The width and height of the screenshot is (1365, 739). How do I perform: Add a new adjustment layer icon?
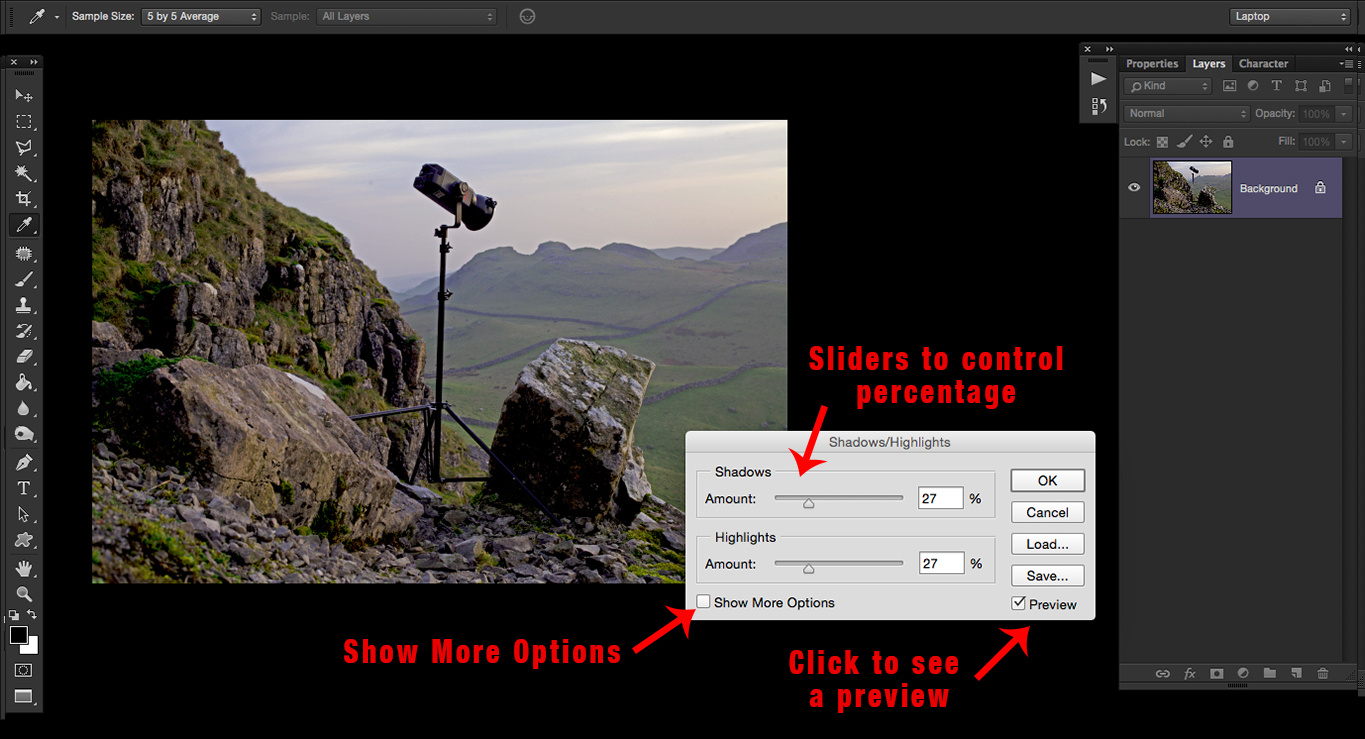coord(1243,674)
